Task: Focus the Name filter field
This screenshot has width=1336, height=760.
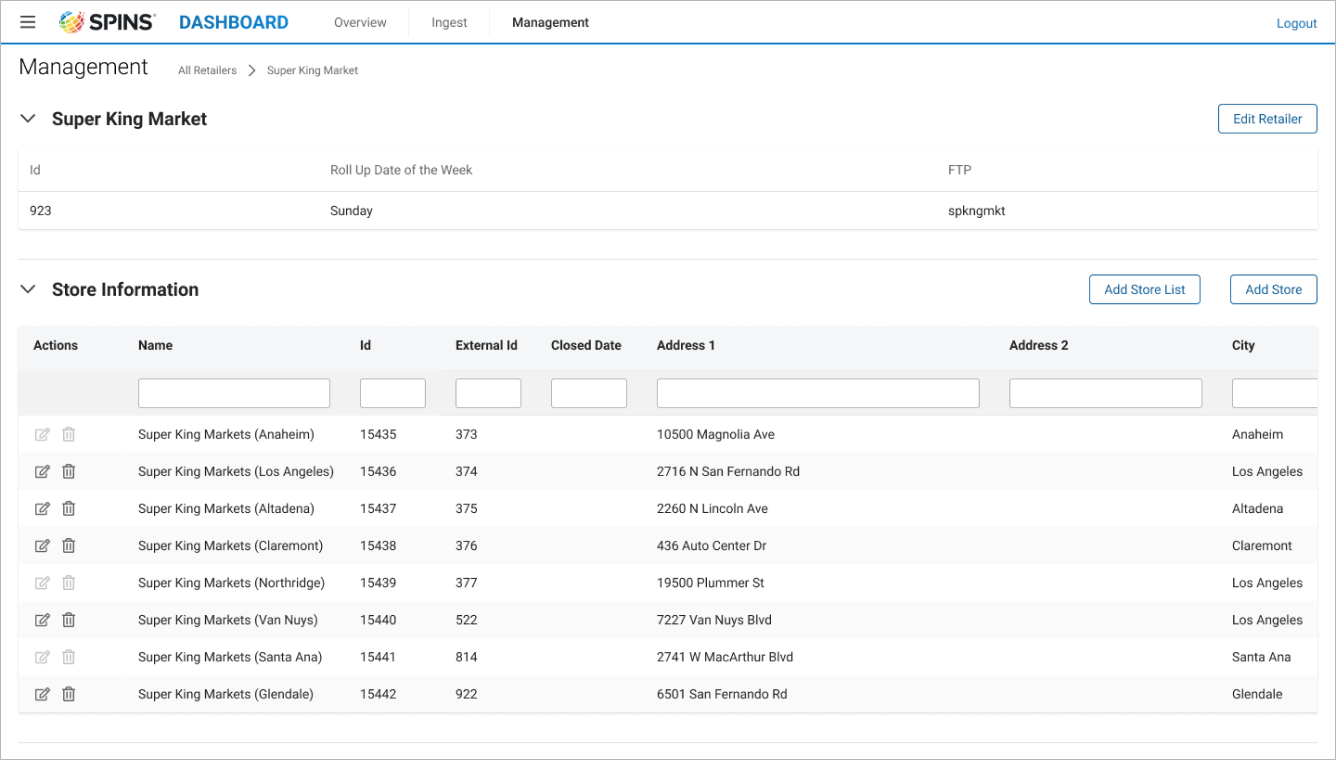Action: (234, 393)
